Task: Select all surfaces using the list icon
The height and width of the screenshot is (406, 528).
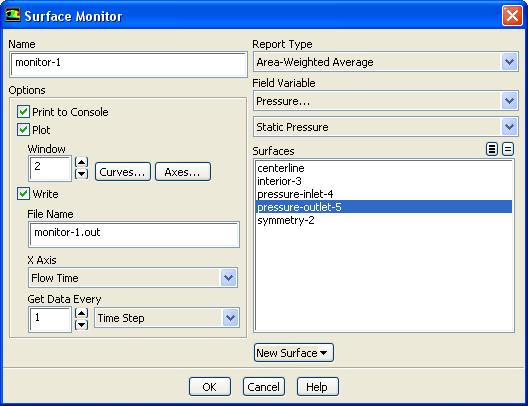Action: 492,149
